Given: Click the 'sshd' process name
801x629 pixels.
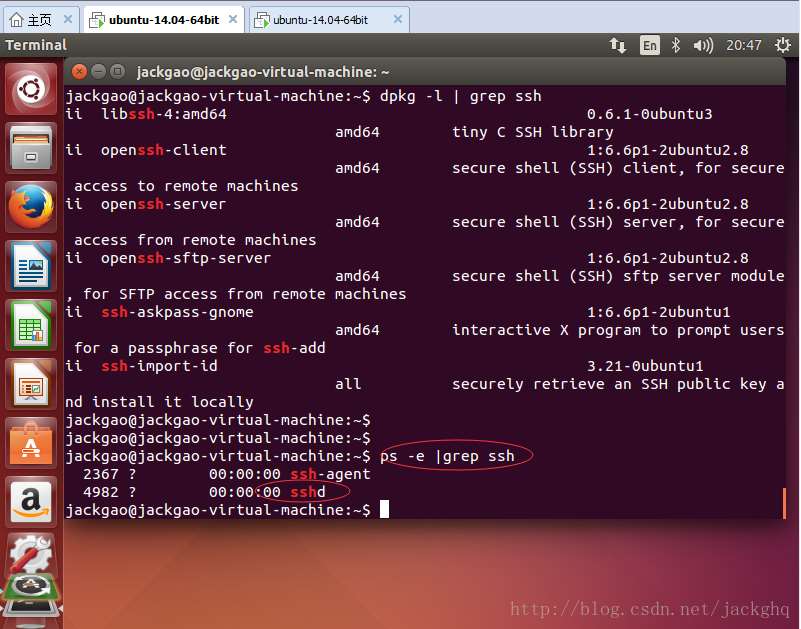Looking at the screenshot, I should pos(308,492).
